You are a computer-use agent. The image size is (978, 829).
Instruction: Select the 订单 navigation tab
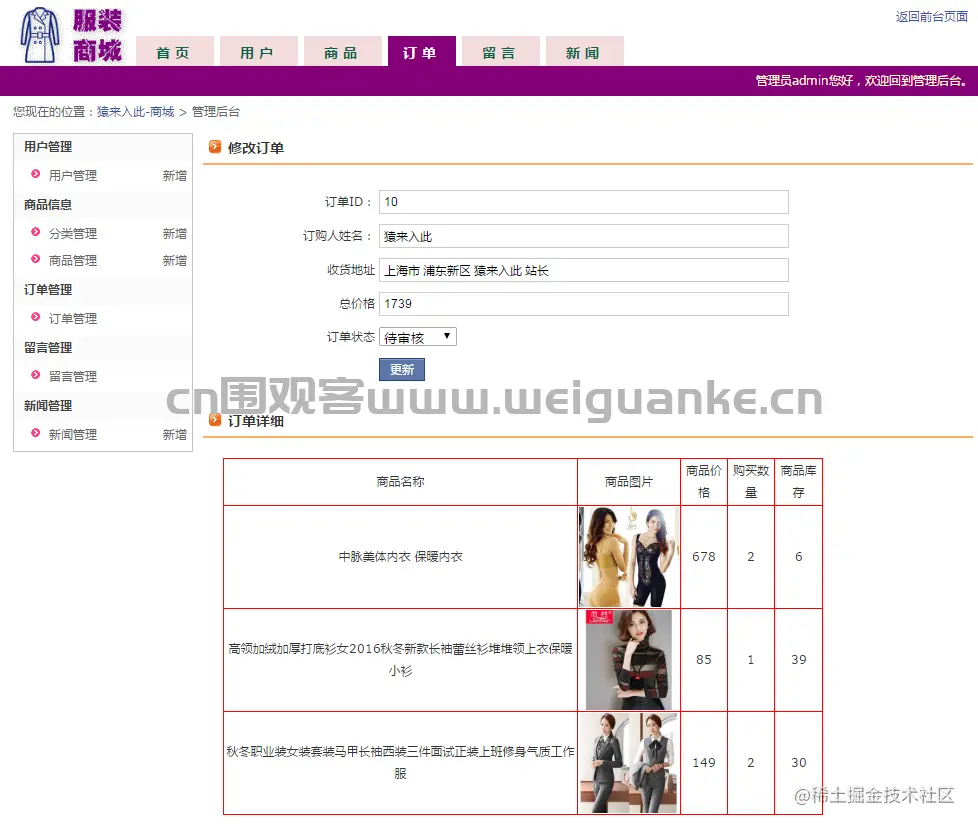coord(421,51)
